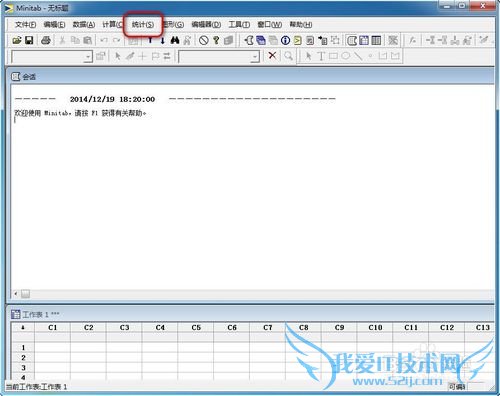Open the 数据(A) menu

pyautogui.click(x=84, y=25)
